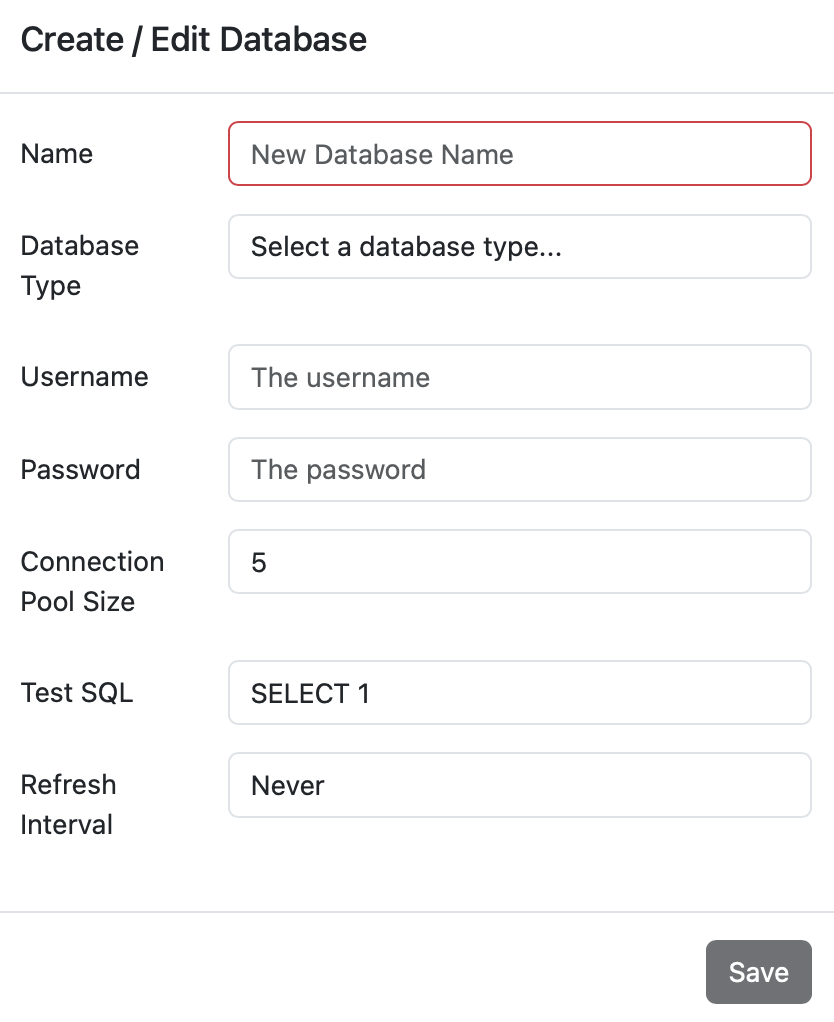Change the Refresh Interval from Never

[x=519, y=785]
